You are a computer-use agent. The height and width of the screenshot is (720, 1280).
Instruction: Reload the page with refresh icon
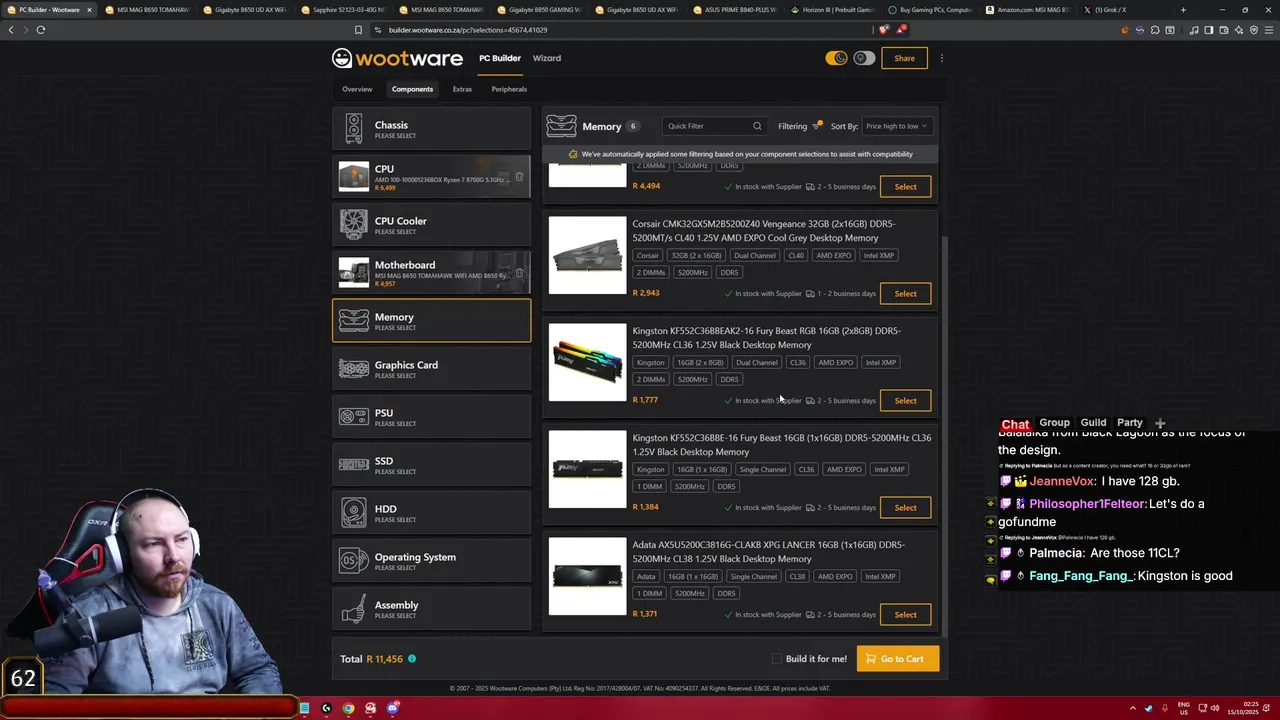[41, 30]
